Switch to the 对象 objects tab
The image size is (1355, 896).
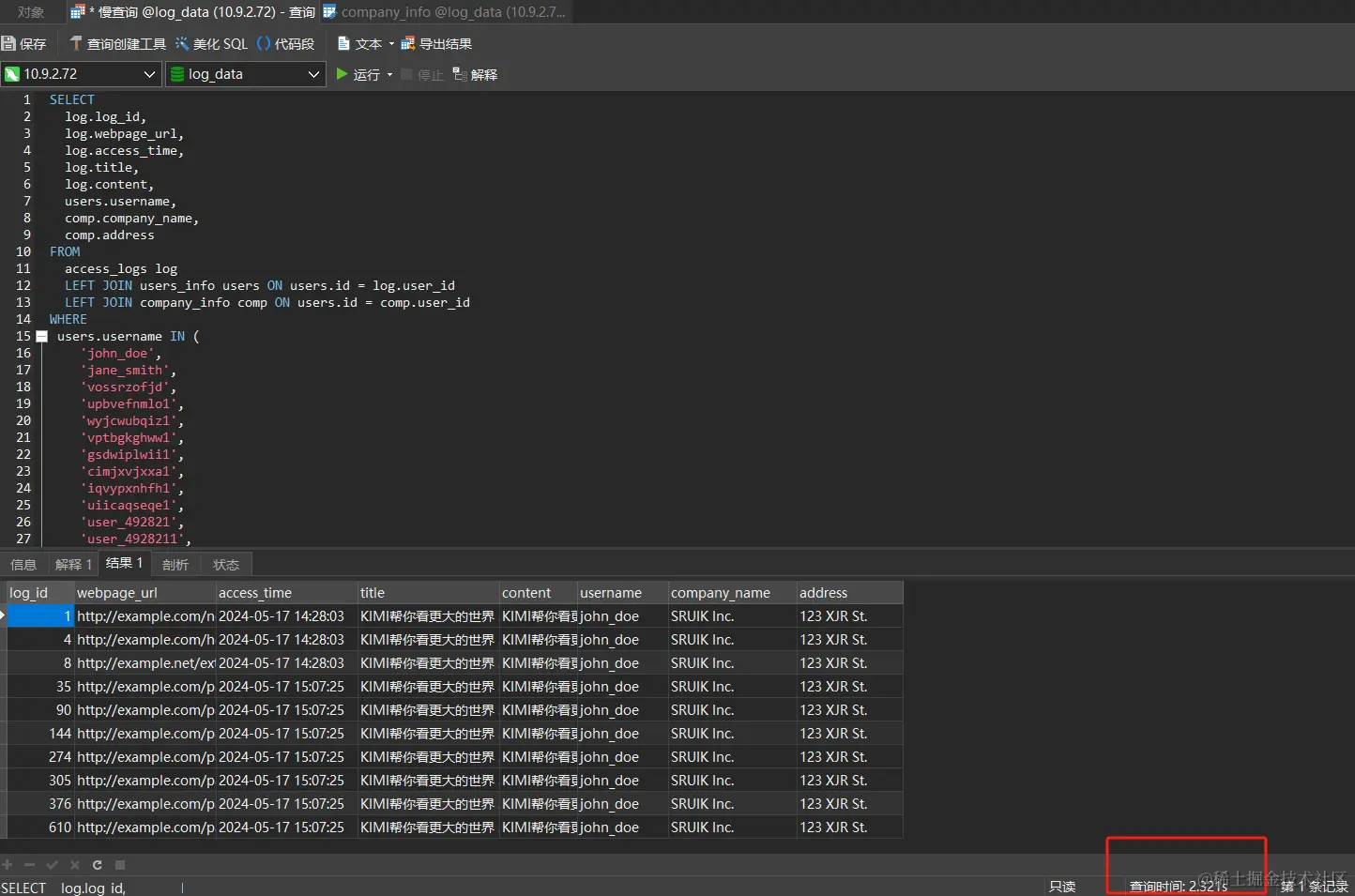(31, 12)
